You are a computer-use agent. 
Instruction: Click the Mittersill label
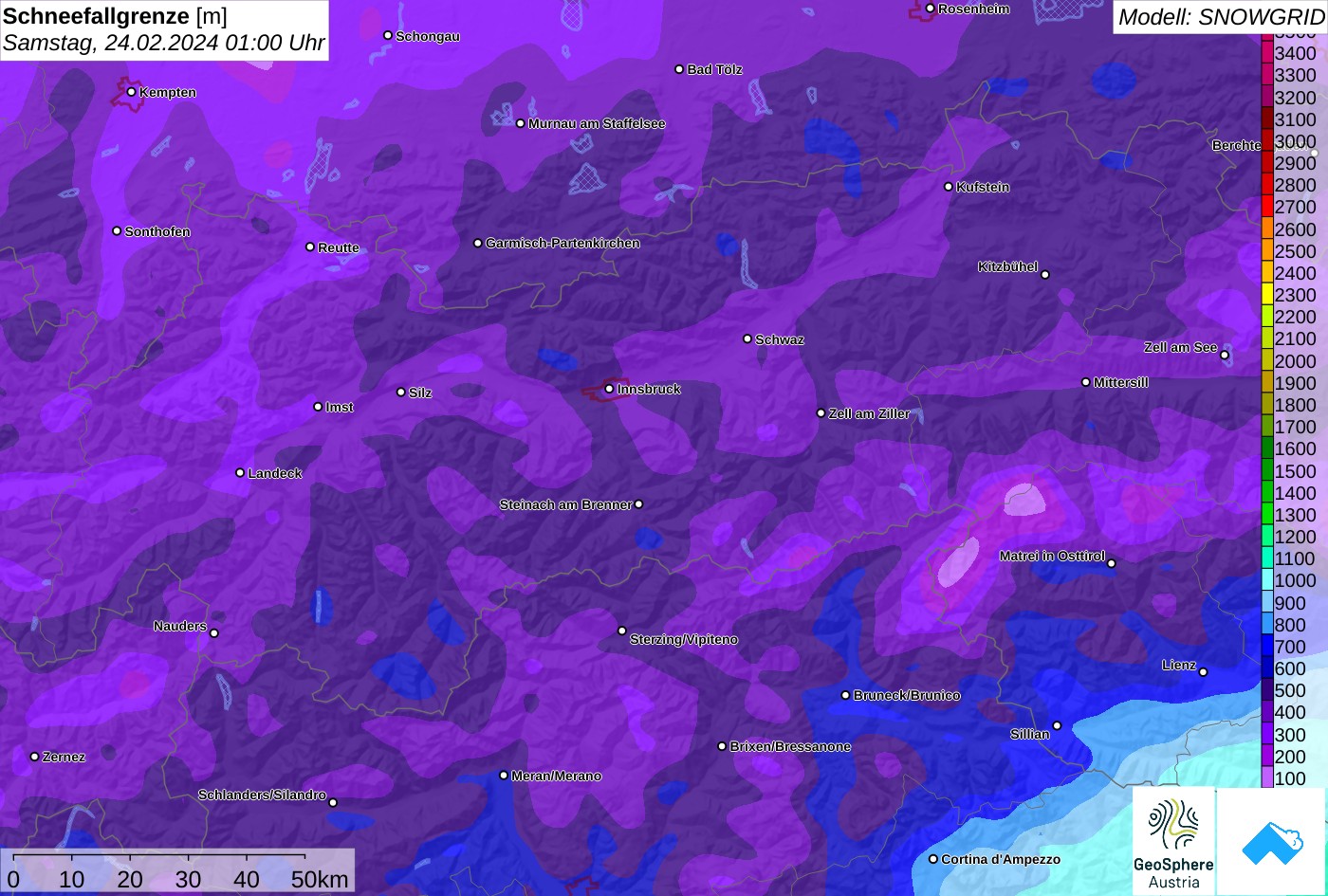(x=1121, y=383)
